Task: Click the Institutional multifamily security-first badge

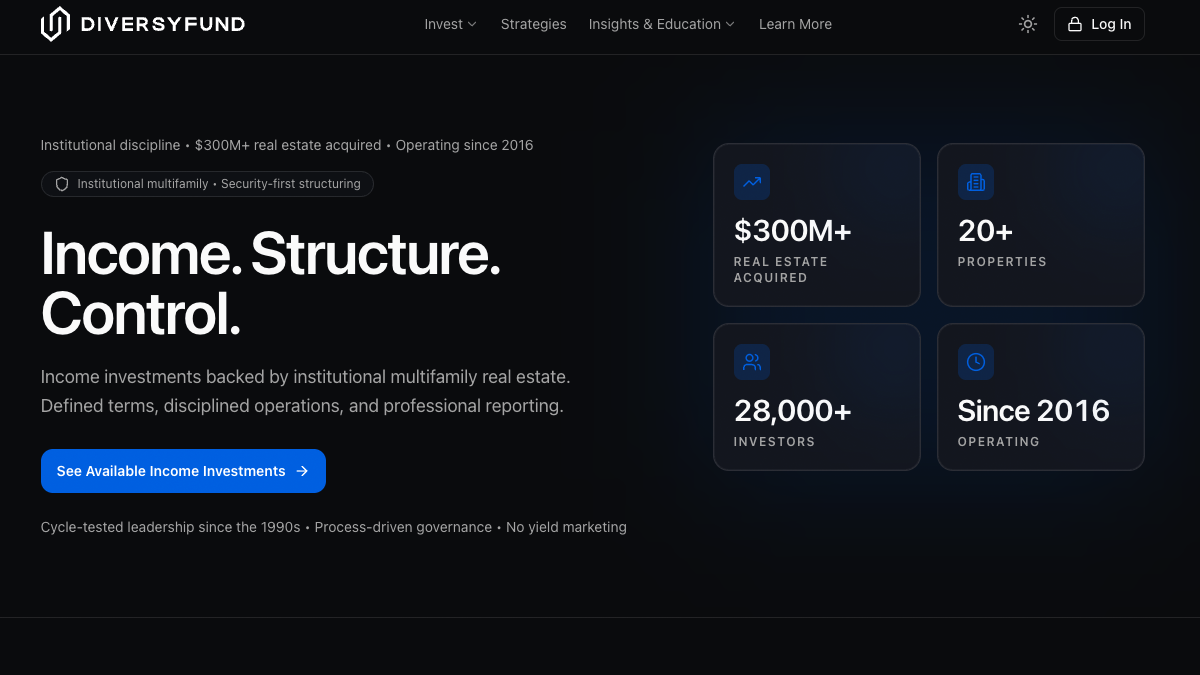Action: (207, 184)
